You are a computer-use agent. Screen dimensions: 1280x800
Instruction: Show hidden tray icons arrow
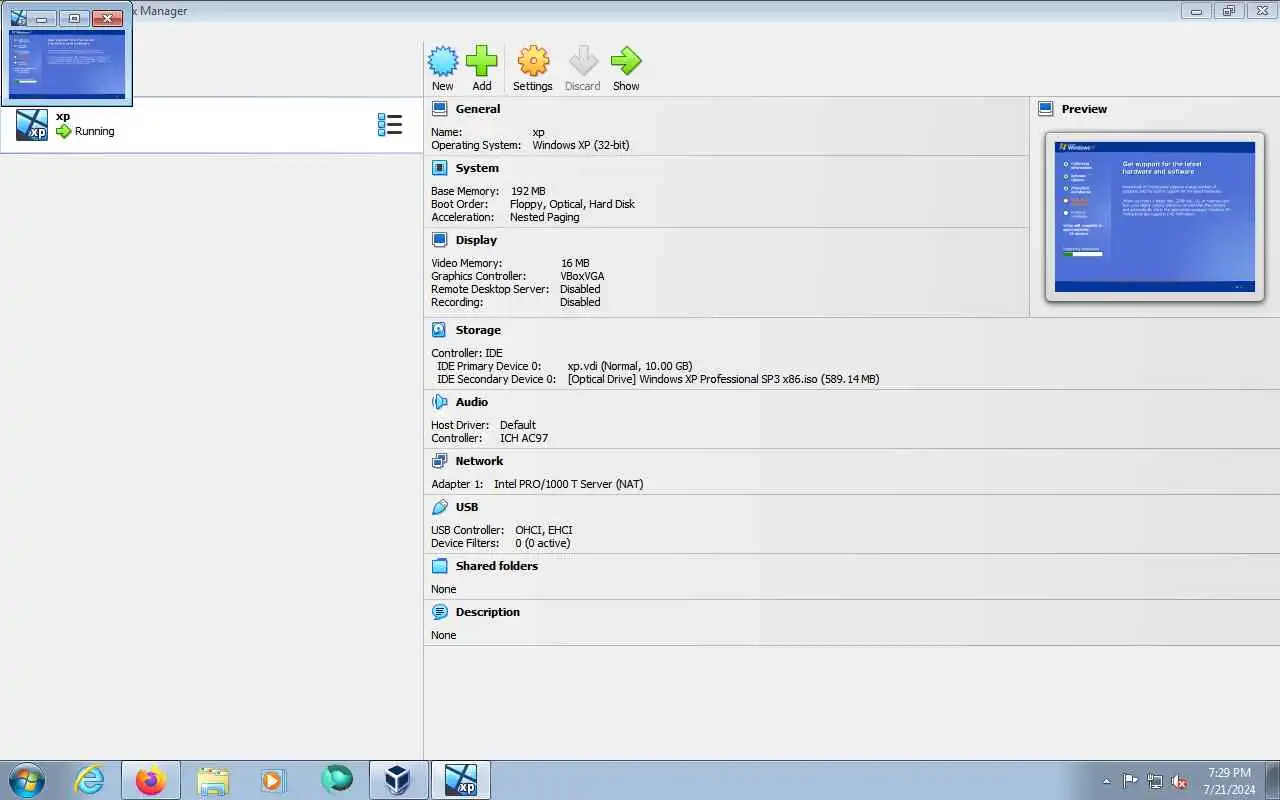(1106, 781)
